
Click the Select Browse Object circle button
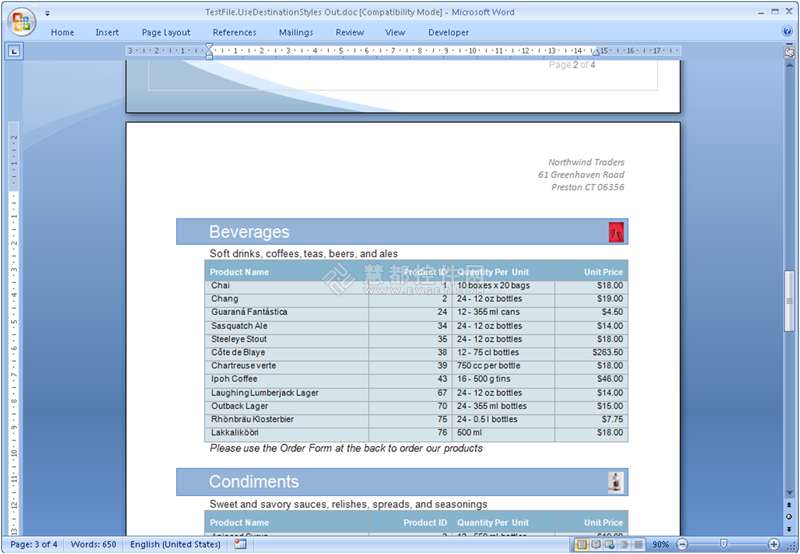coord(789,517)
